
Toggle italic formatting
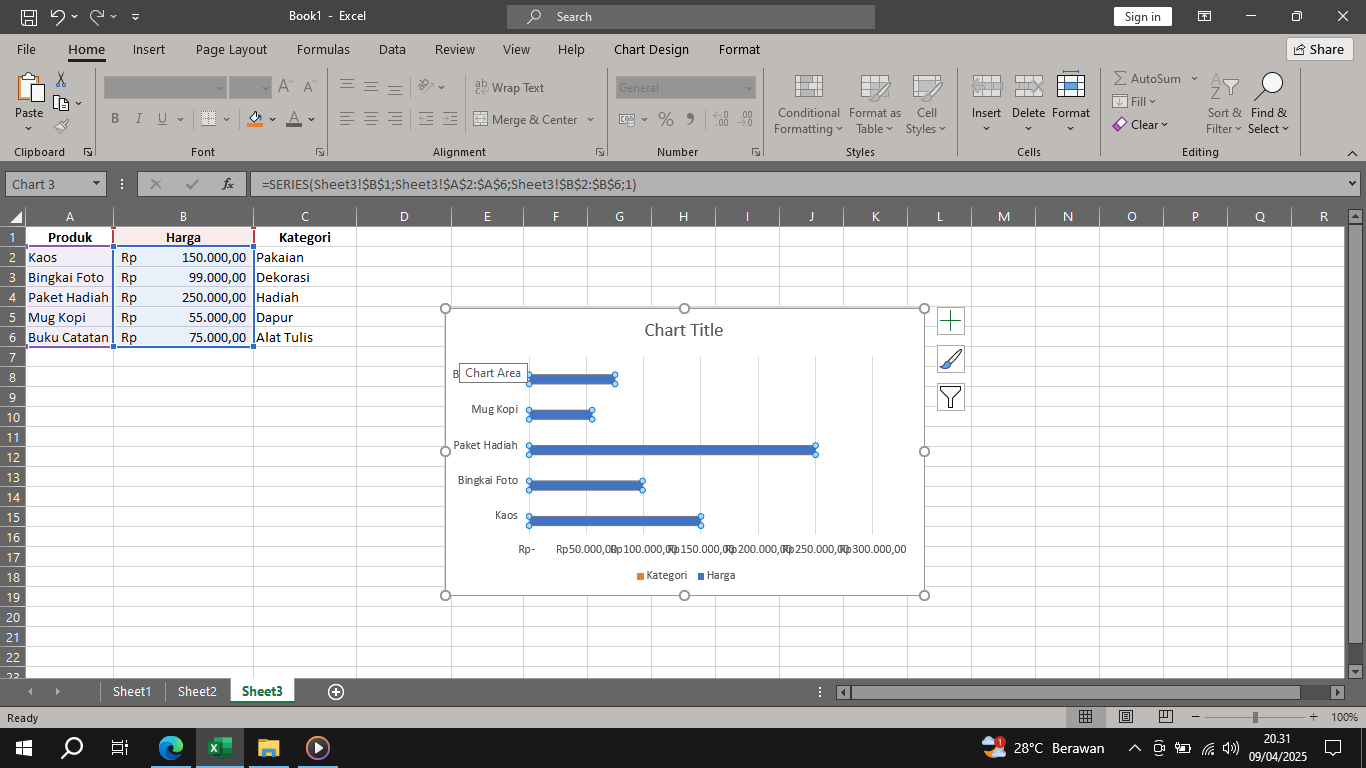(x=139, y=119)
